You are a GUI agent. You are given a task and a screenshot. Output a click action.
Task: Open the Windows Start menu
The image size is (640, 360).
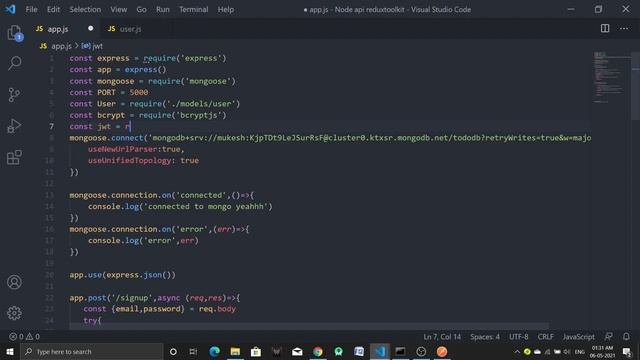[x=10, y=351]
